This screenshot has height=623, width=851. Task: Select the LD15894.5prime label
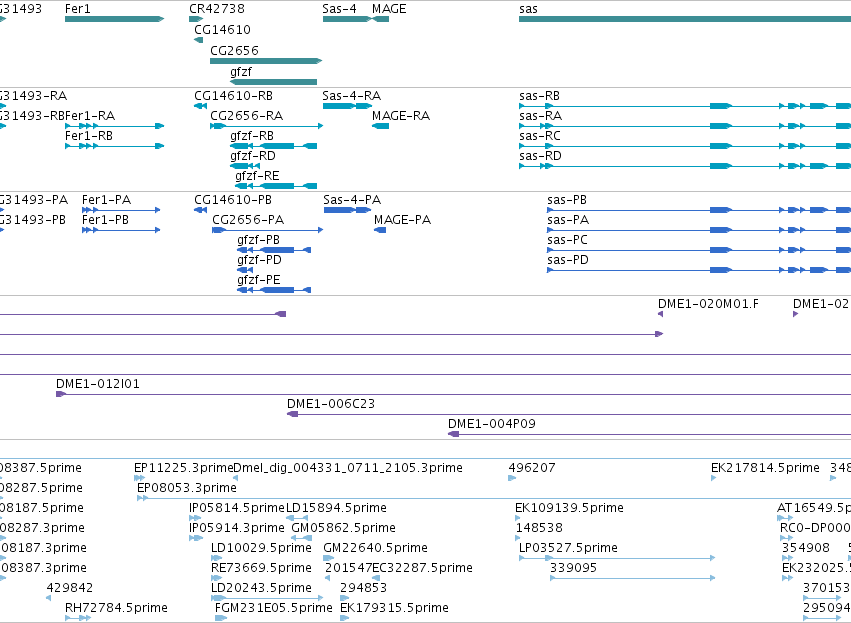pyautogui.click(x=336, y=508)
